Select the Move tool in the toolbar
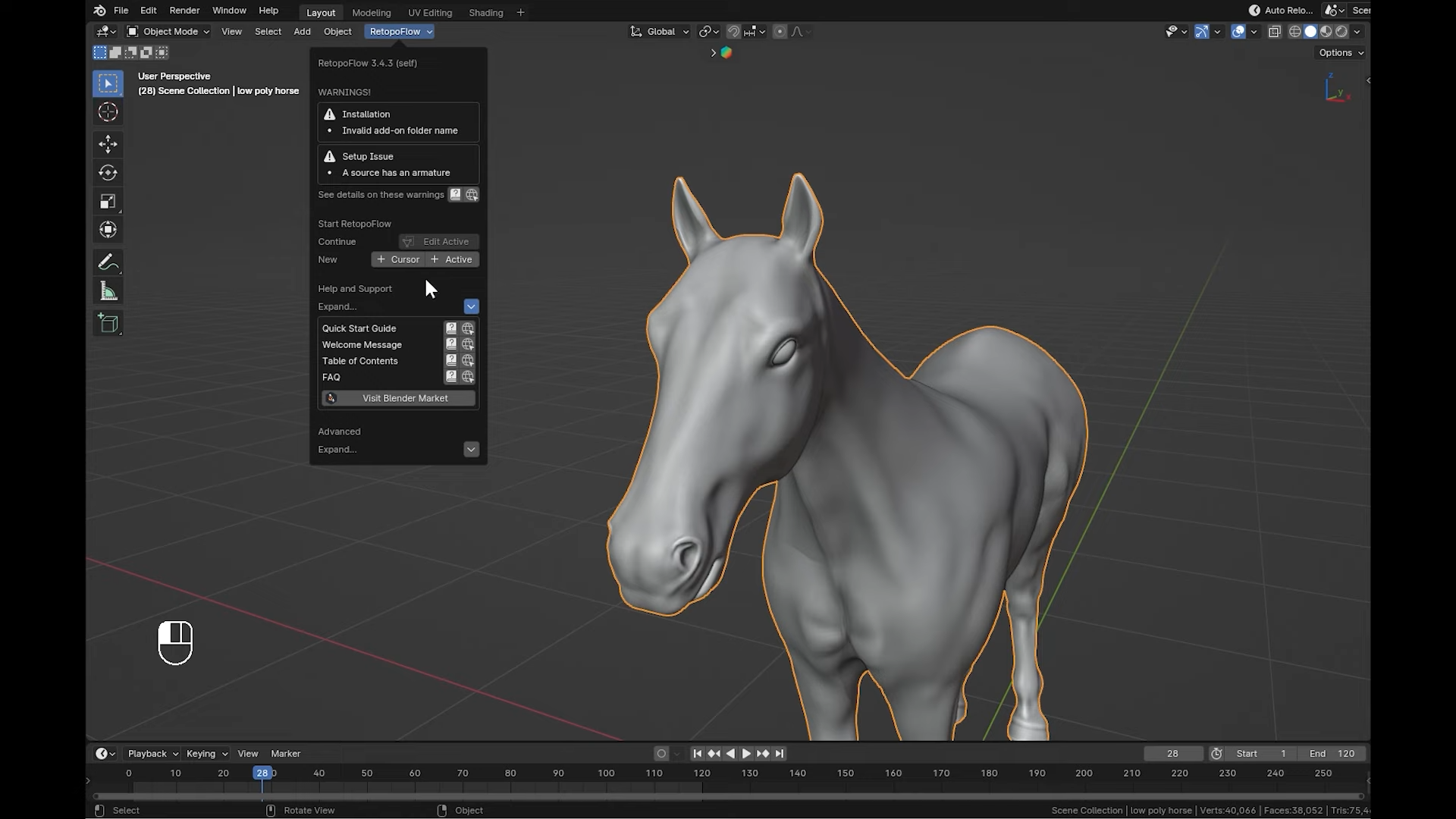The width and height of the screenshot is (1456, 819). point(108,144)
